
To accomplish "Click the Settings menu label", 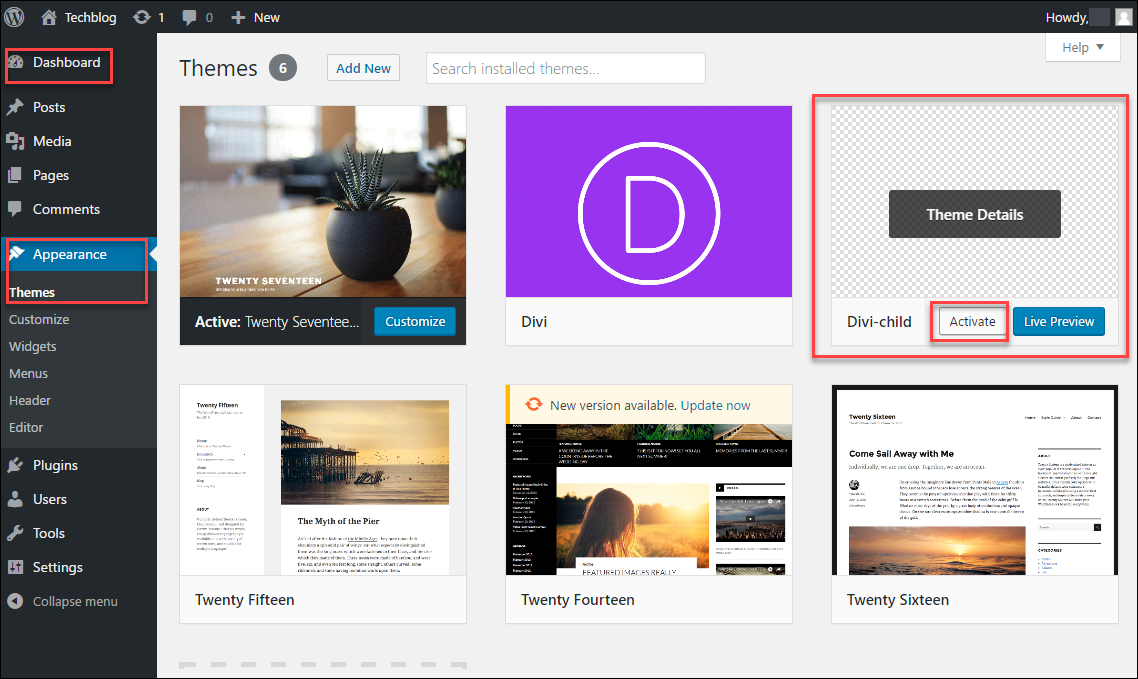I will click(x=57, y=567).
